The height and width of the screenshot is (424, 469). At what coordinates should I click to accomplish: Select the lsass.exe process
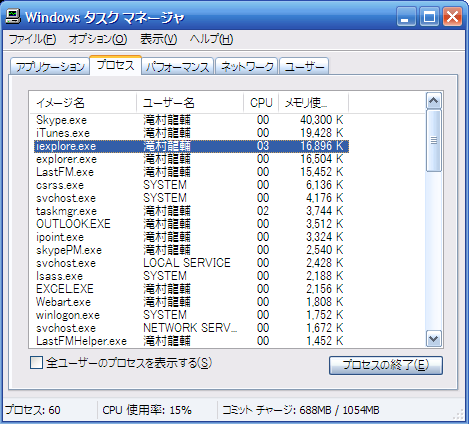(192, 276)
